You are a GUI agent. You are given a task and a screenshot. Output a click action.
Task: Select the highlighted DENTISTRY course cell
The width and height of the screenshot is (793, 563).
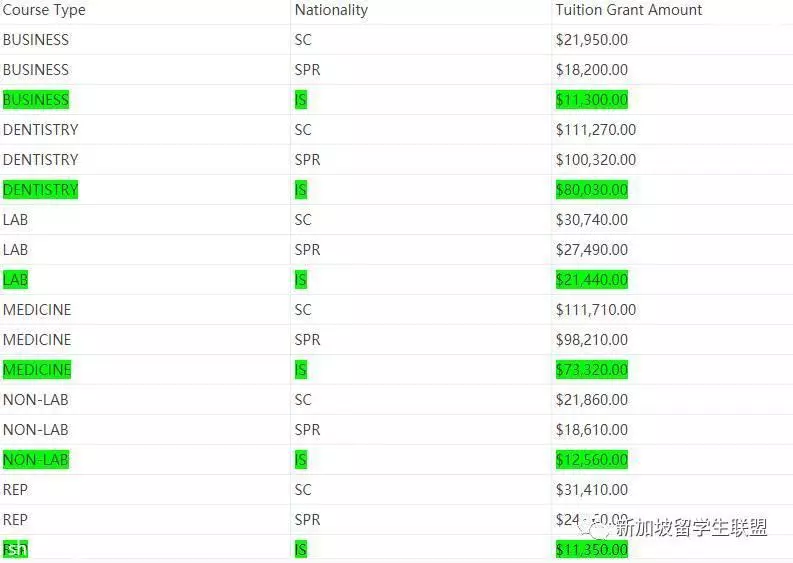click(40, 190)
